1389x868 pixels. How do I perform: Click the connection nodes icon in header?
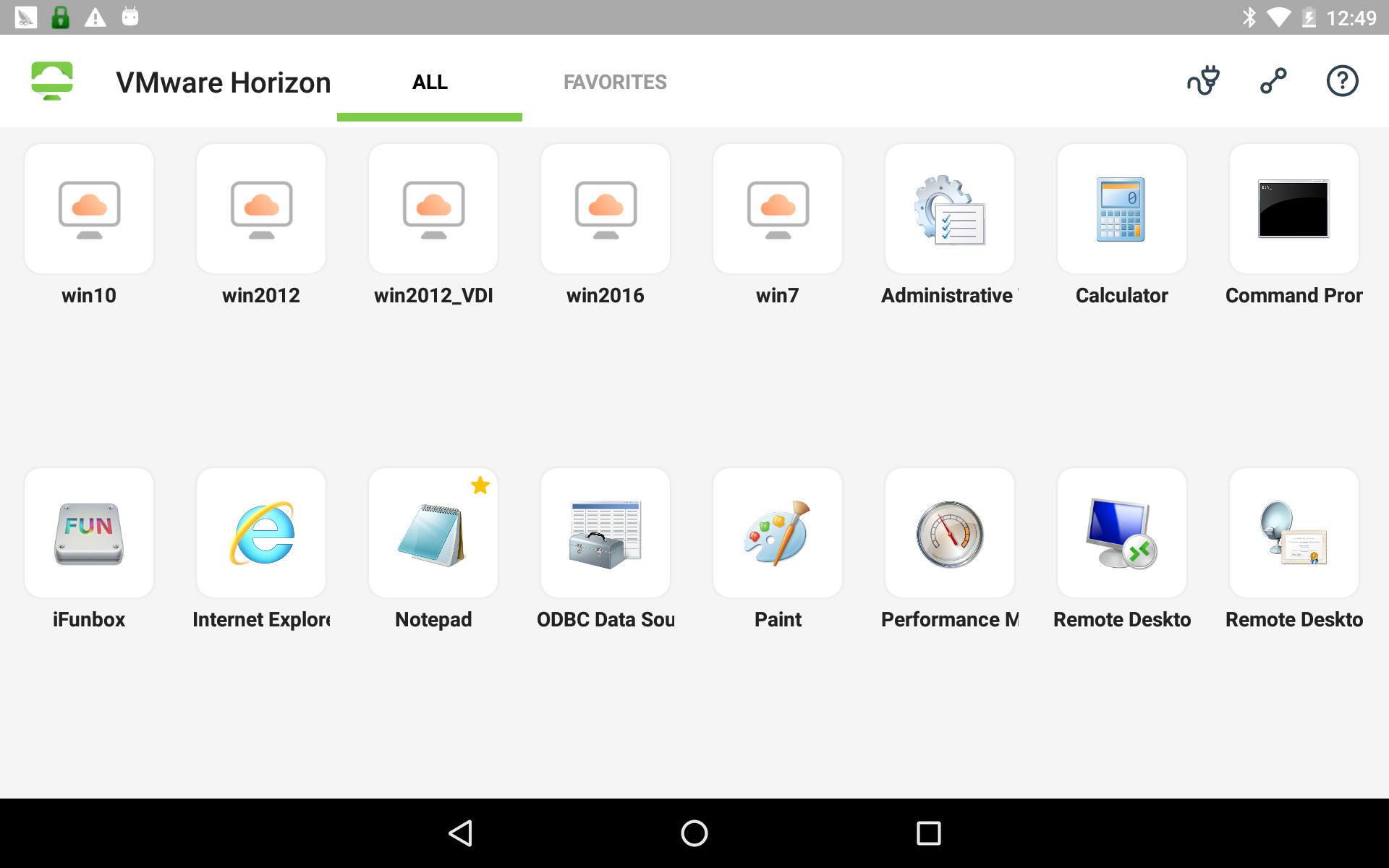[x=1273, y=81]
